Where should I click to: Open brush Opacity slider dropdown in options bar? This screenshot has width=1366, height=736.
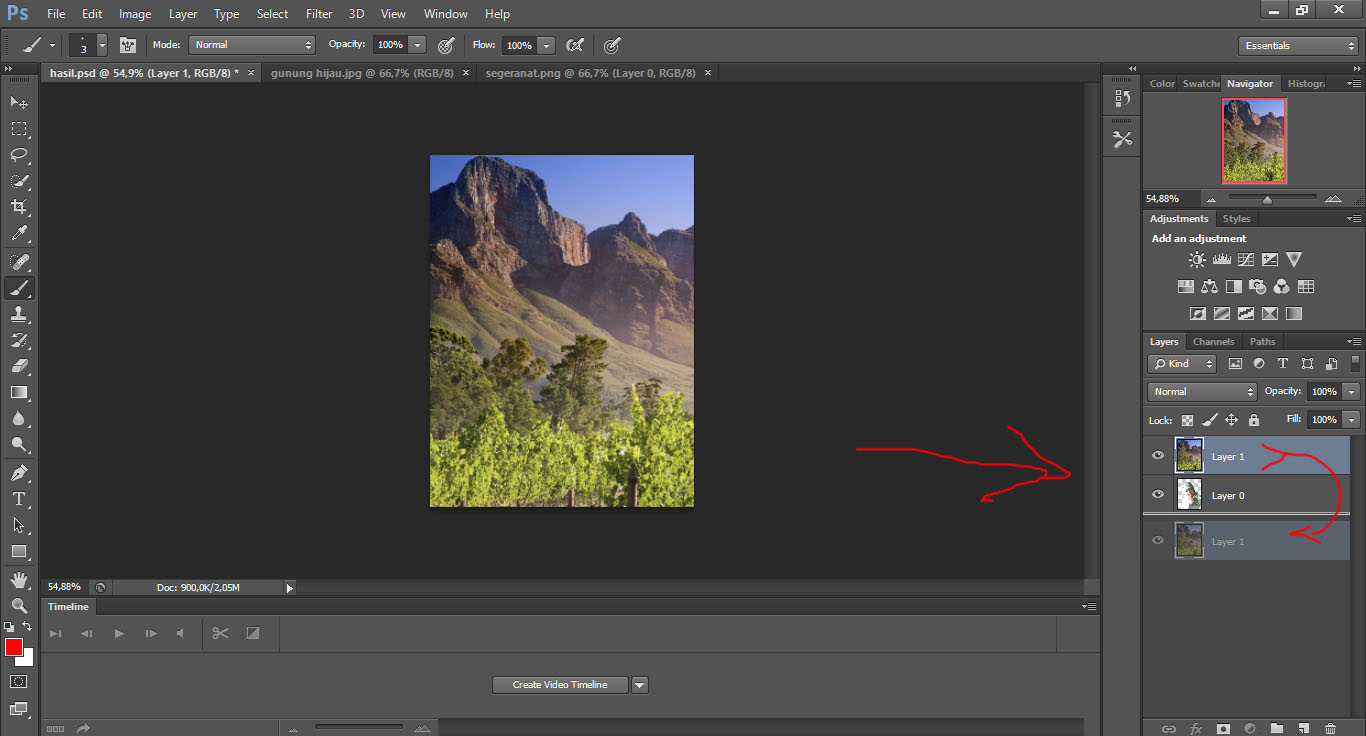pyautogui.click(x=418, y=45)
